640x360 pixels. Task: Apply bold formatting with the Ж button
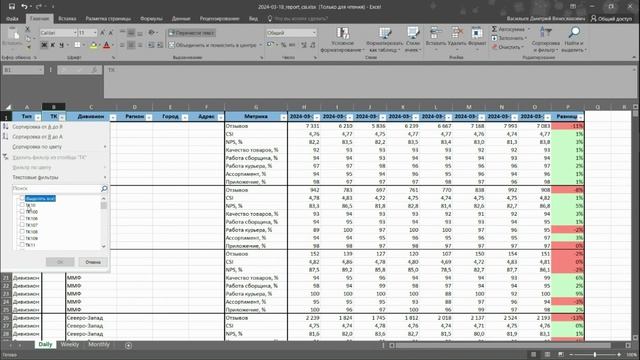[x=44, y=45]
